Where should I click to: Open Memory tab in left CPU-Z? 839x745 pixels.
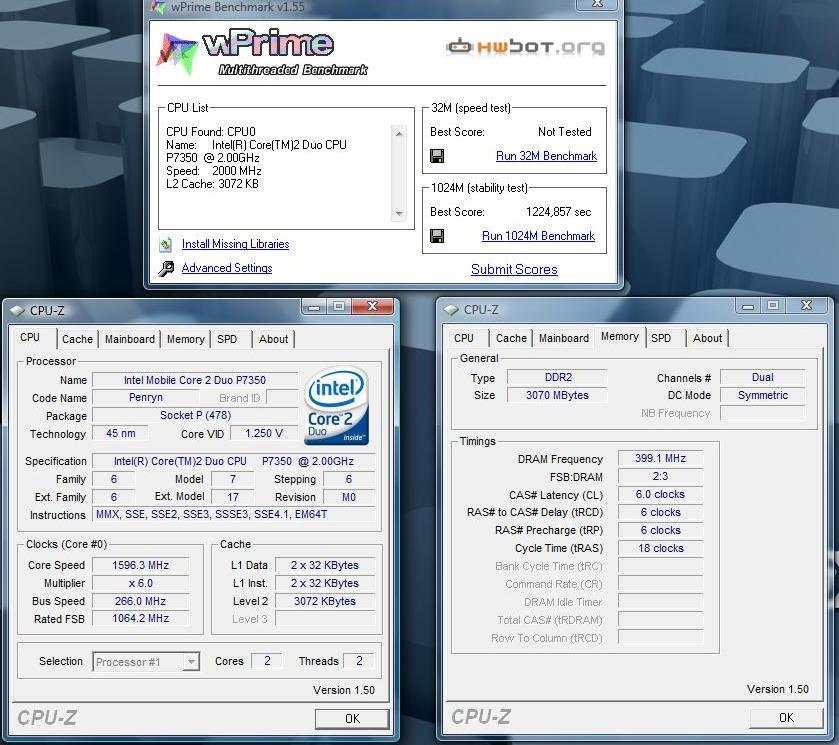[x=186, y=339]
